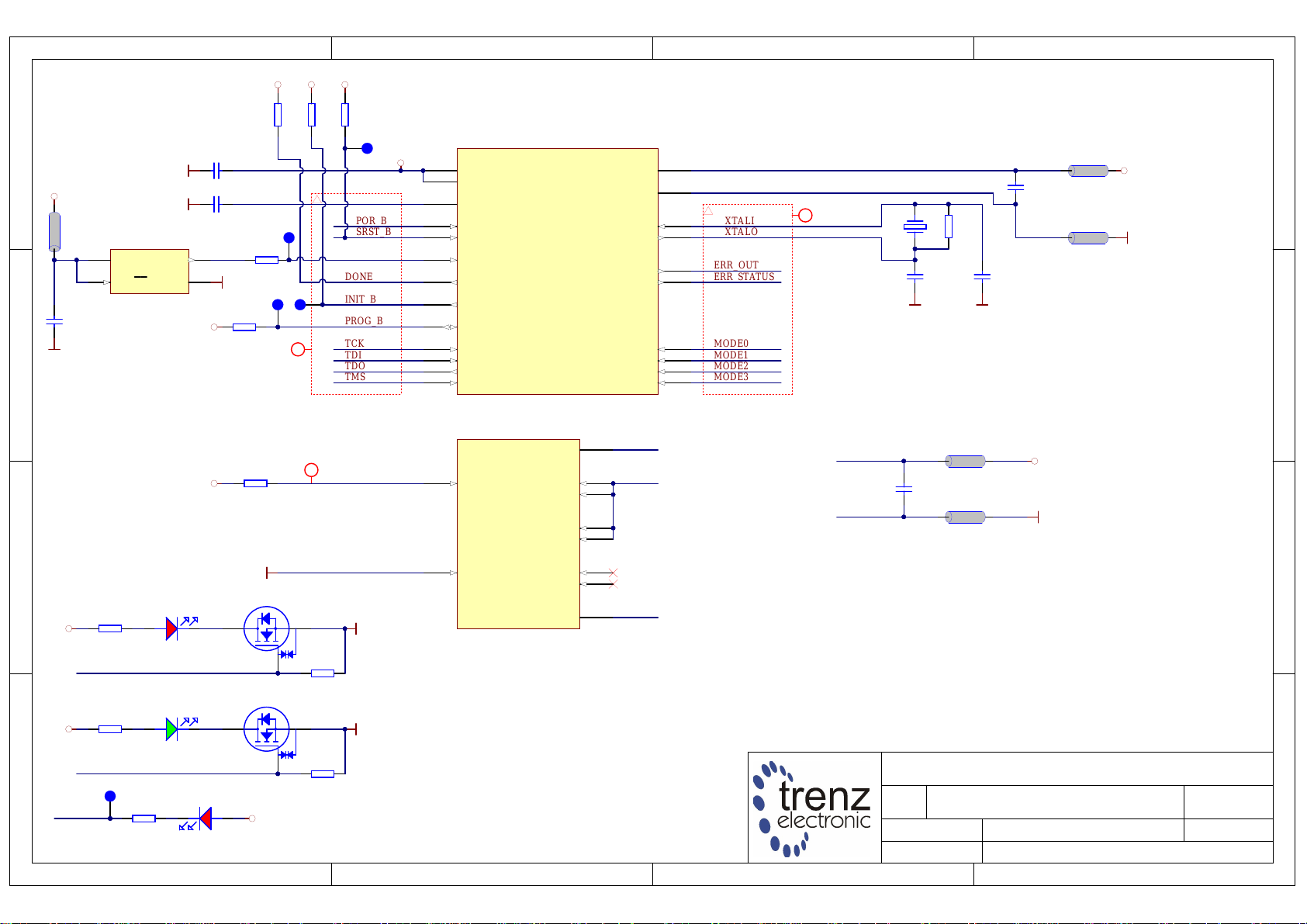Select the DONE net label
Screen dimensions: 1307x924
tap(359, 277)
